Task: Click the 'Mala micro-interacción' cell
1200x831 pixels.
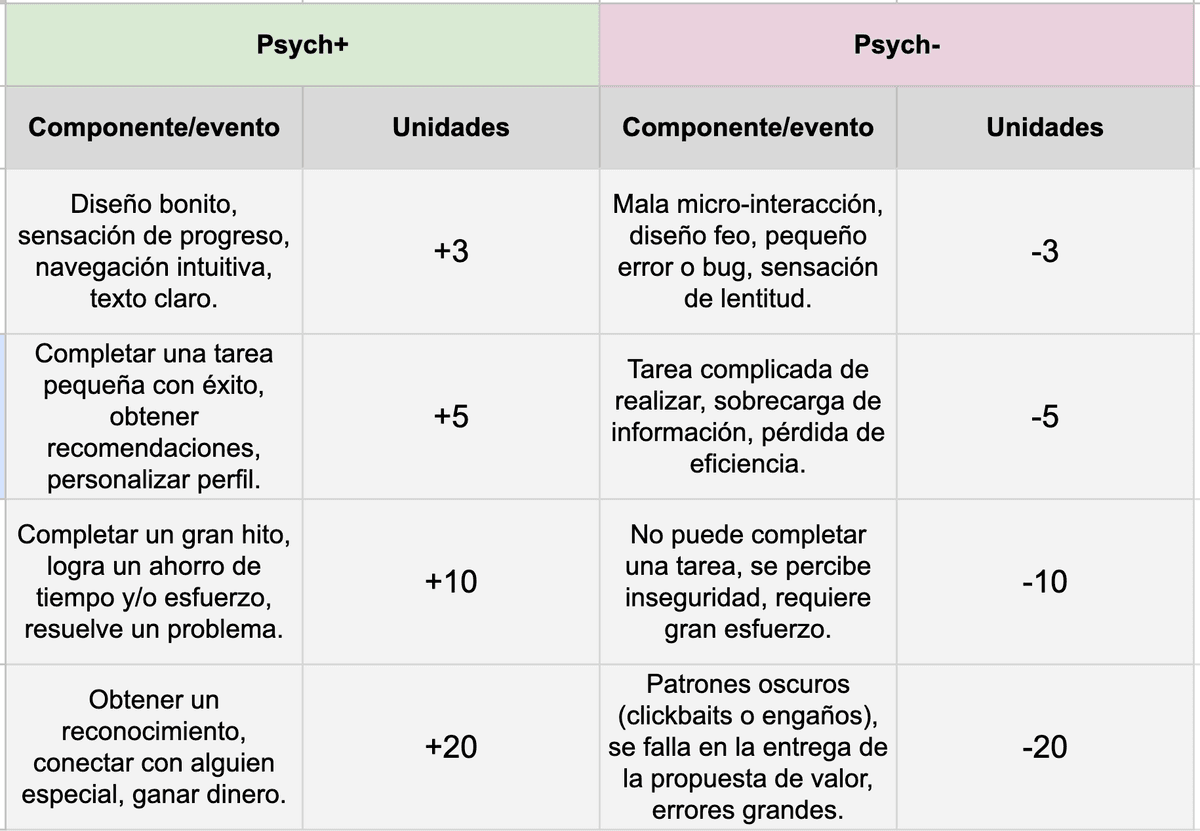Action: click(748, 251)
